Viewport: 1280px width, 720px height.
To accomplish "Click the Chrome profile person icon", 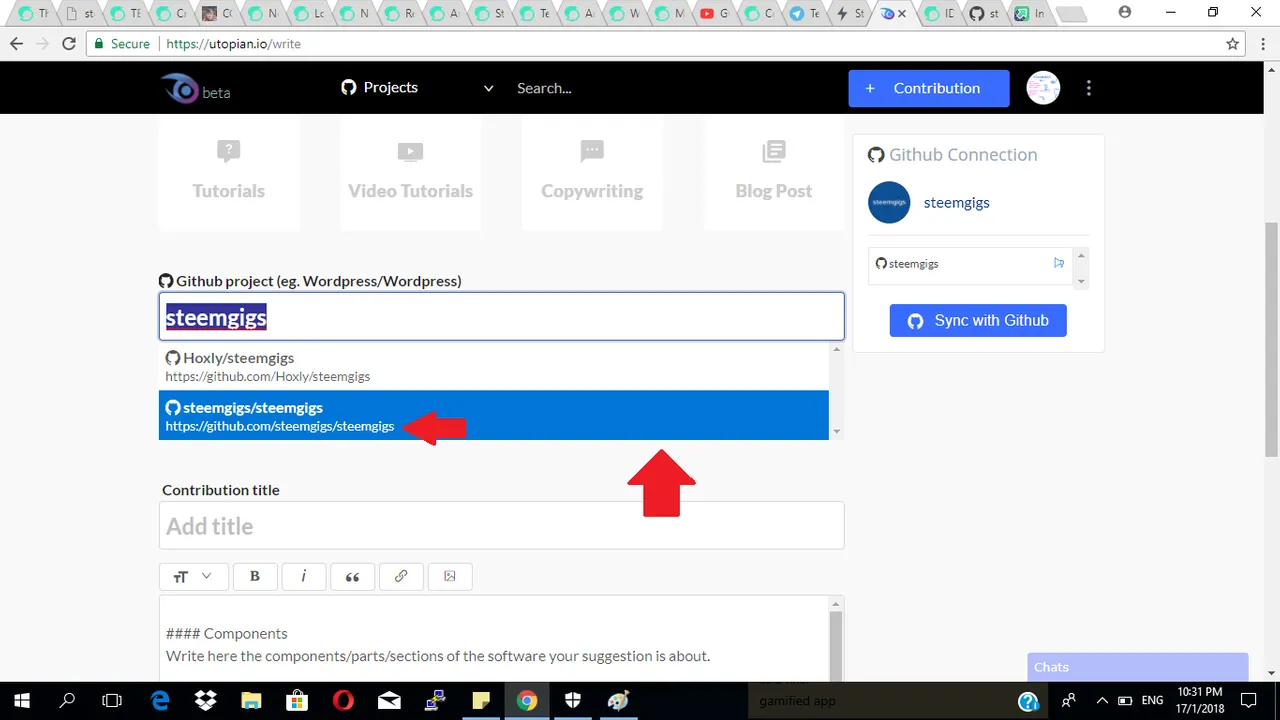I will point(1125,12).
